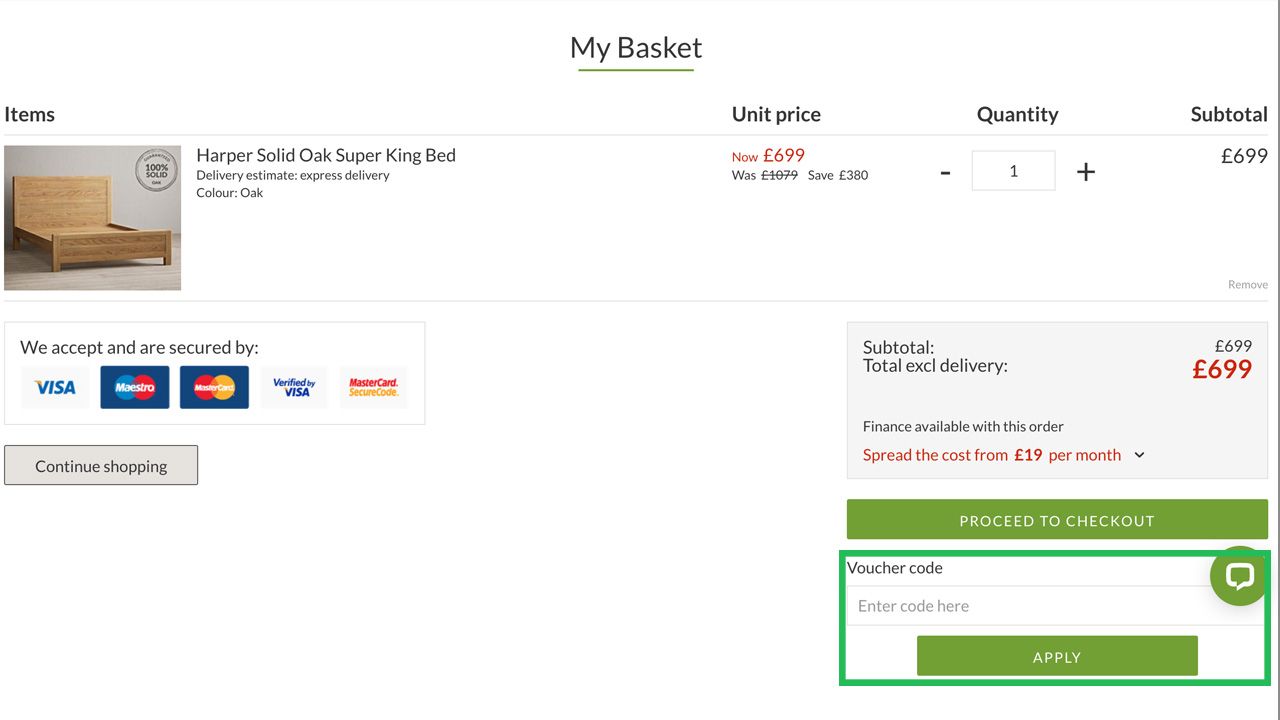Click the MasterCard payment logo
Viewport: 1280px width, 720px height.
click(214, 387)
